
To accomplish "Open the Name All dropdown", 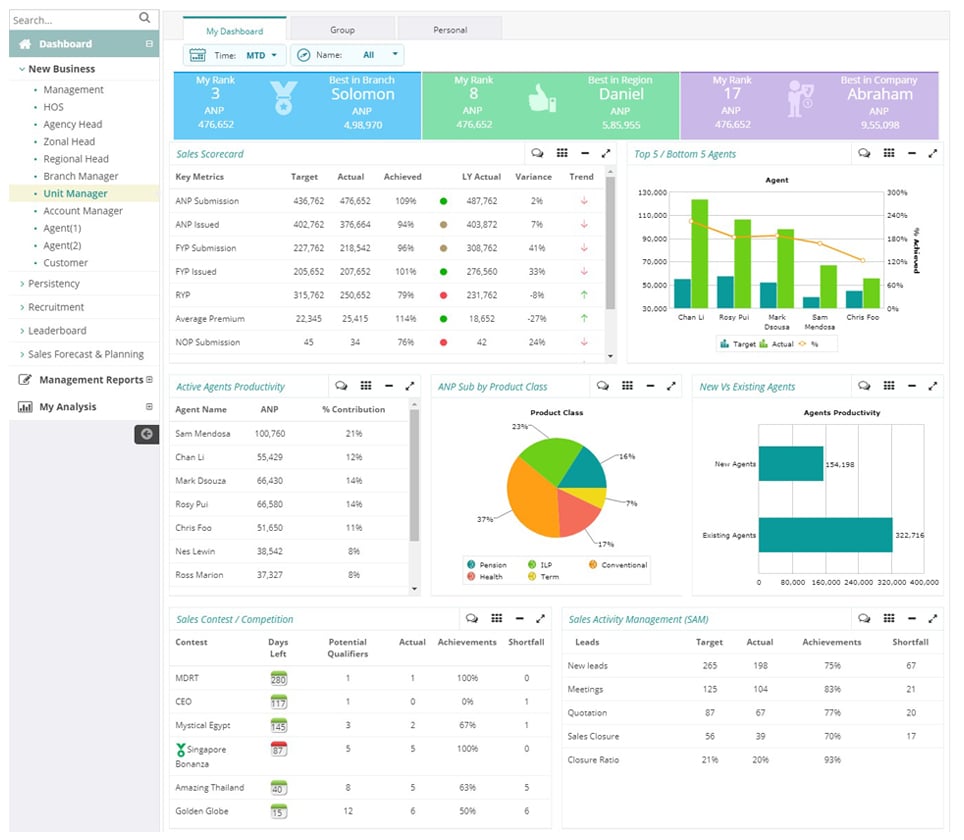I will pos(348,55).
